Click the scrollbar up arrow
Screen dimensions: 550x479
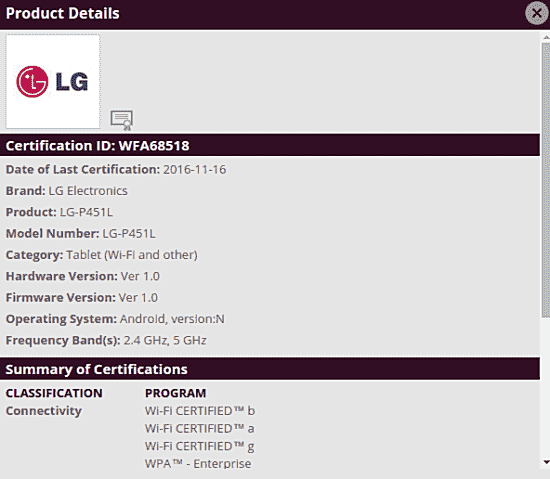coord(546,37)
